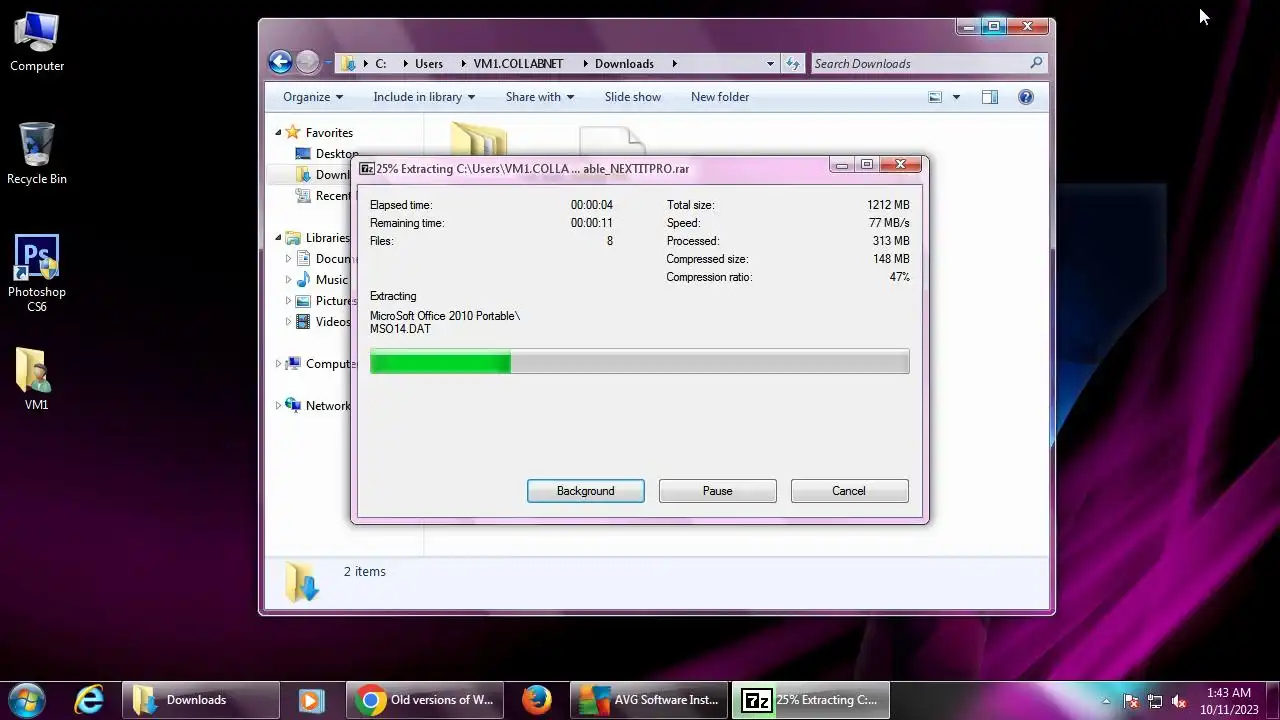Click New folder in Explorer toolbar
This screenshot has width=1280, height=720.
pyautogui.click(x=720, y=97)
